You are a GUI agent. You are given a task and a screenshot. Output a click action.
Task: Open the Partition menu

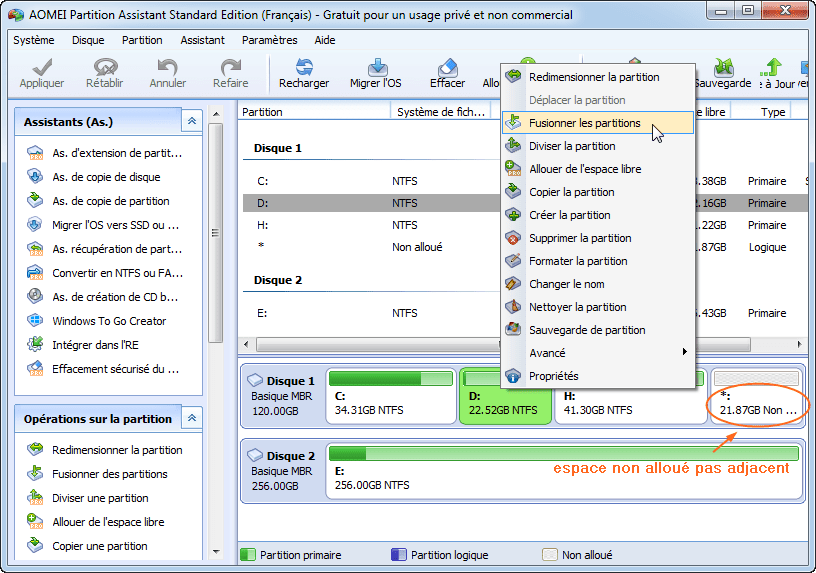(x=142, y=40)
